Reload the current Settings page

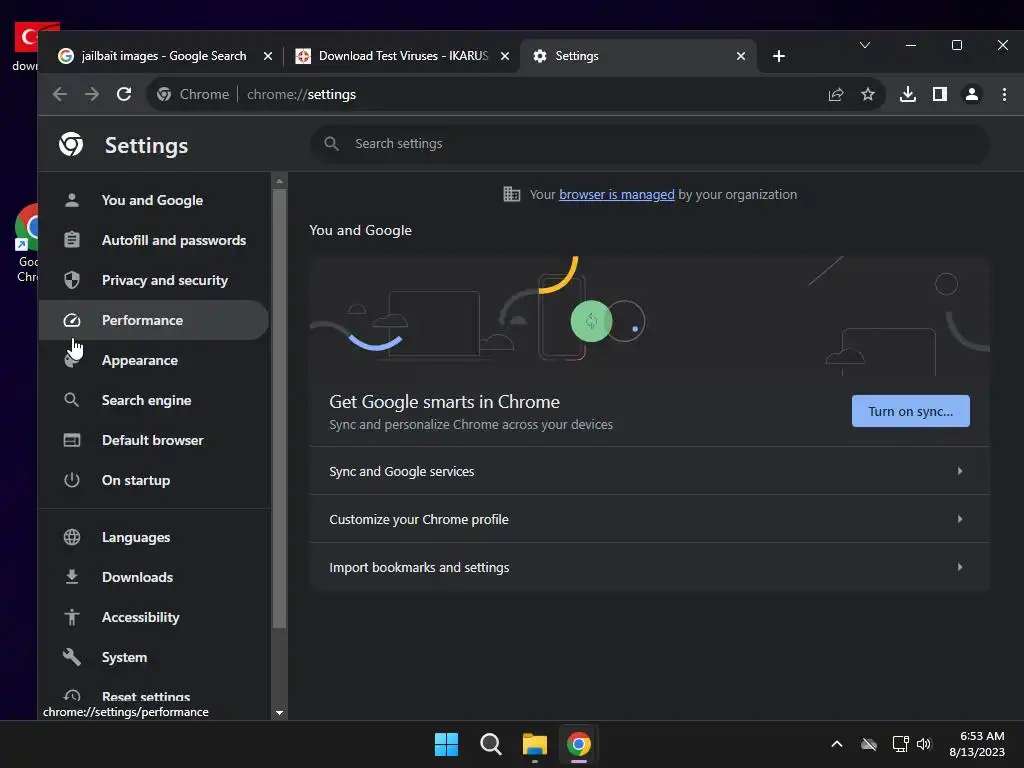pos(124,94)
